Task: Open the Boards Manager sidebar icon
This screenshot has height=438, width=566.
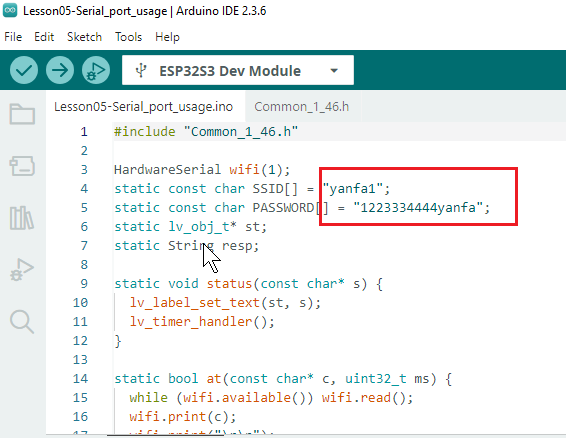Action: pyautogui.click(x=22, y=166)
